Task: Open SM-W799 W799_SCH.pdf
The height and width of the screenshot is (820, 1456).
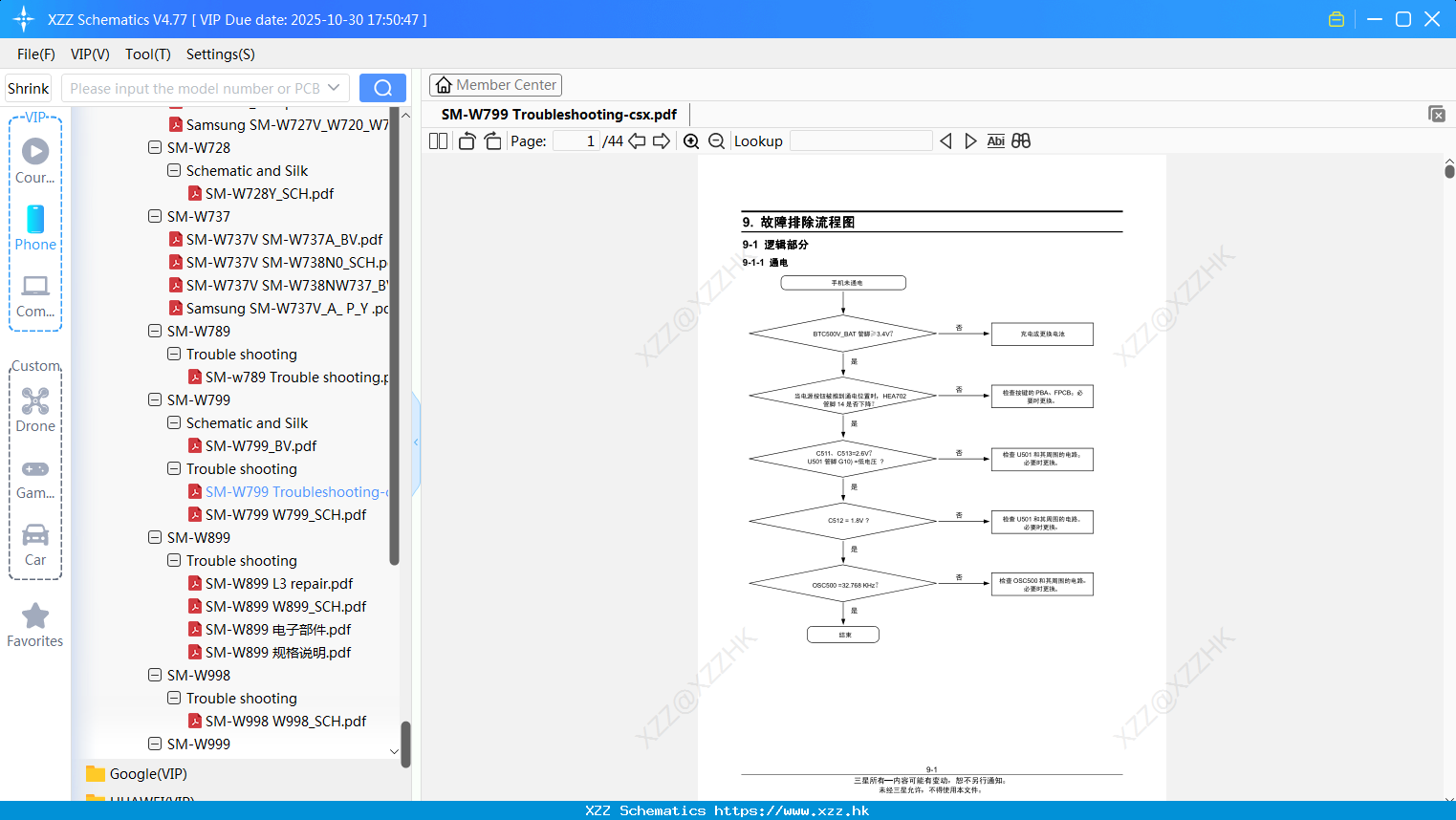Action: (286, 514)
